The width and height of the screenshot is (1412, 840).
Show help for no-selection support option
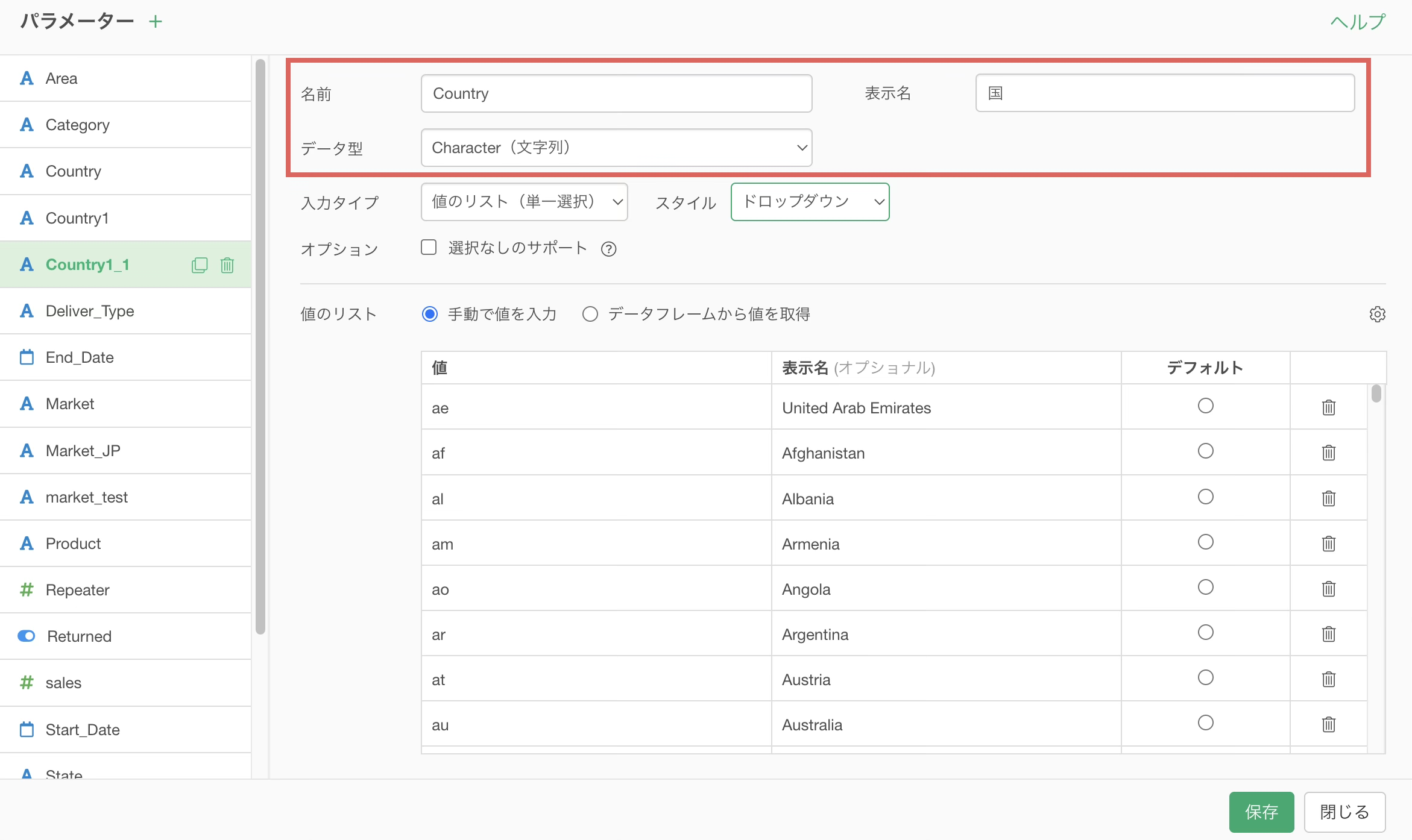coord(609,249)
